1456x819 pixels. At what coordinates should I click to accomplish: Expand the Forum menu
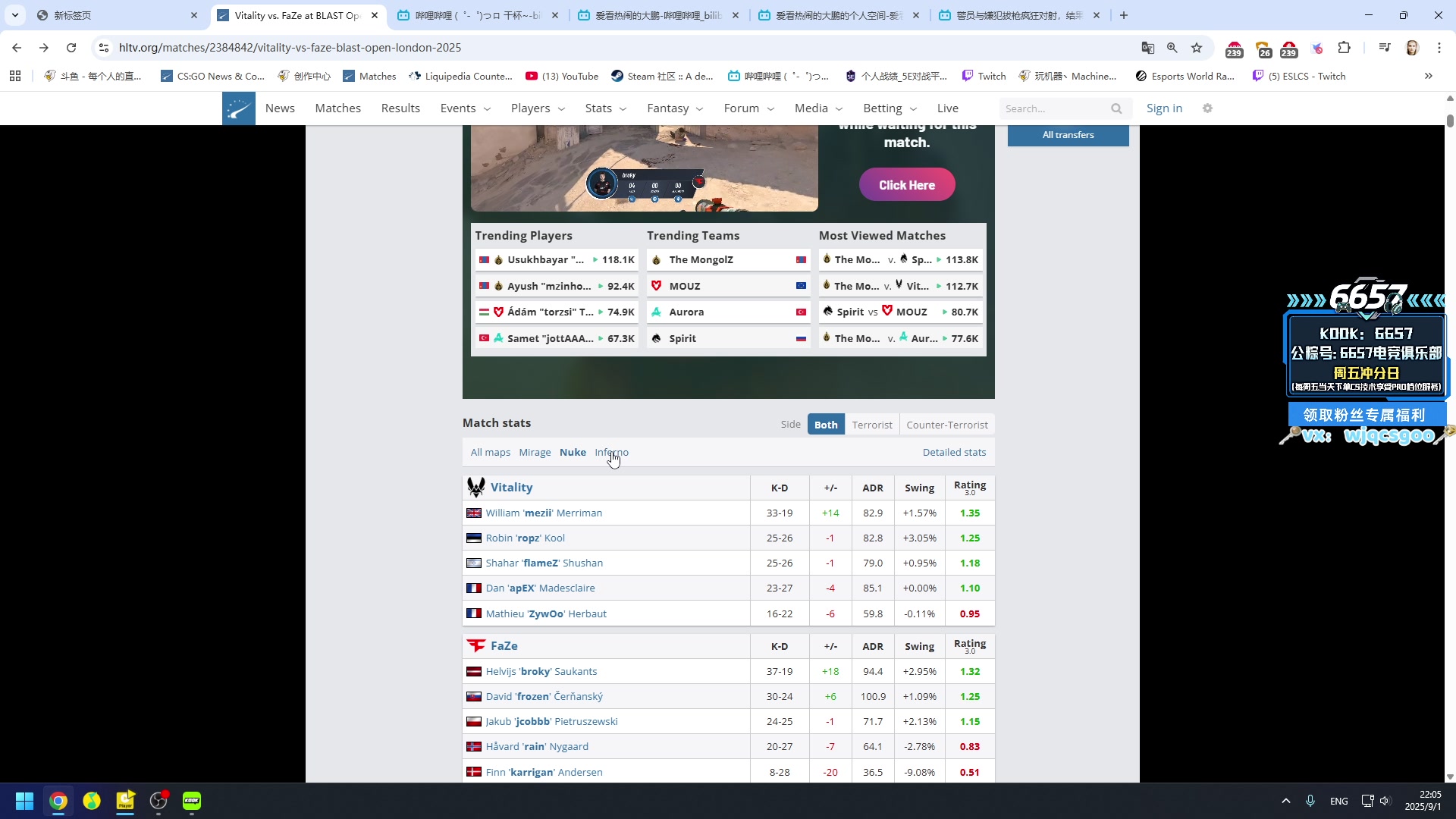click(748, 108)
